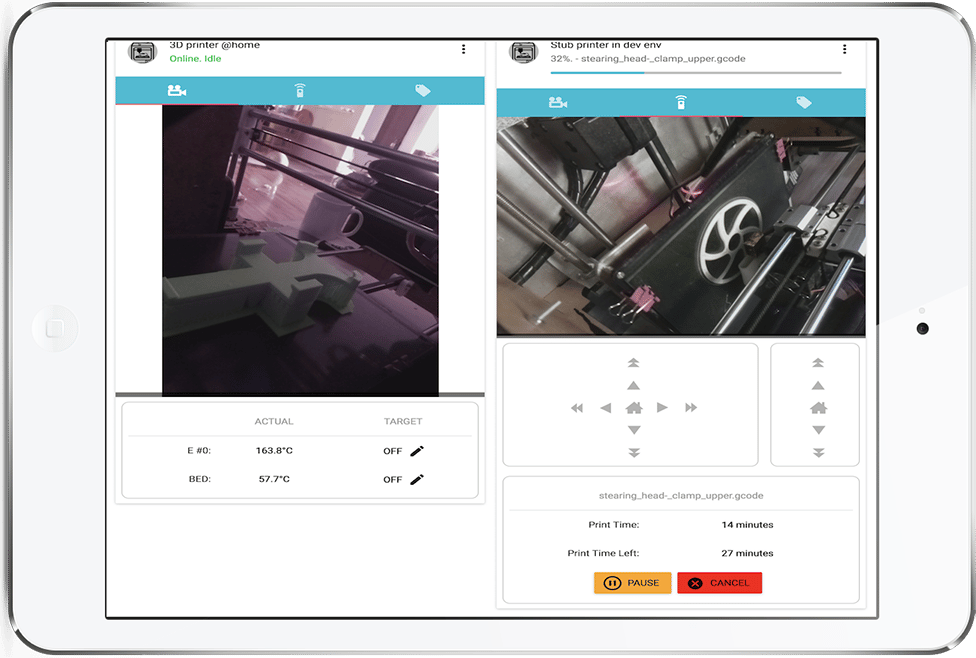Open the Stub printer options menu
This screenshot has width=976, height=658.
(x=844, y=49)
